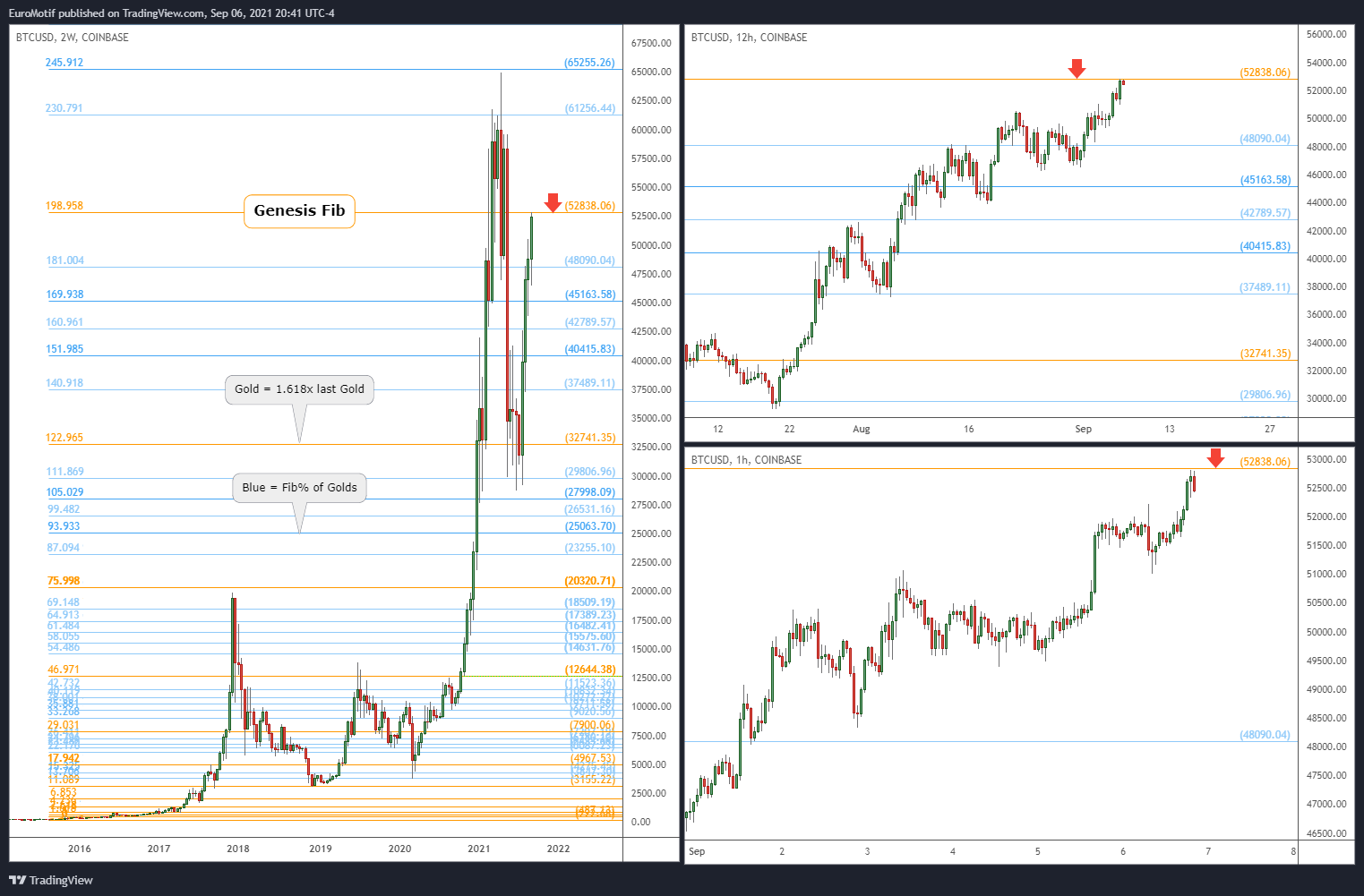The width and height of the screenshot is (1364, 896).
Task: Select Fib level 93.933 label
Action: (x=64, y=526)
